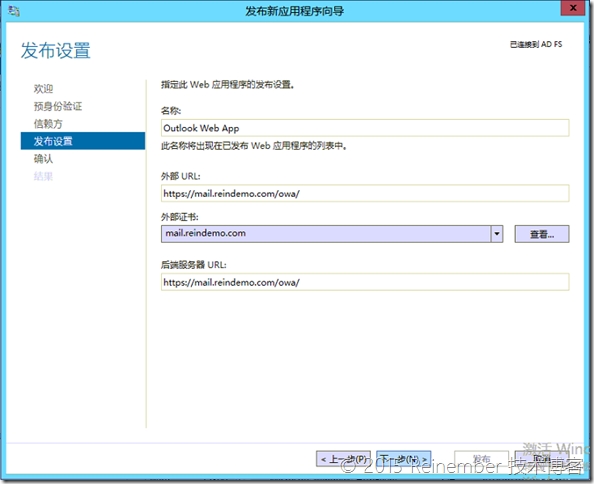Open the 外部证书 dropdown arrow

[x=497, y=234]
